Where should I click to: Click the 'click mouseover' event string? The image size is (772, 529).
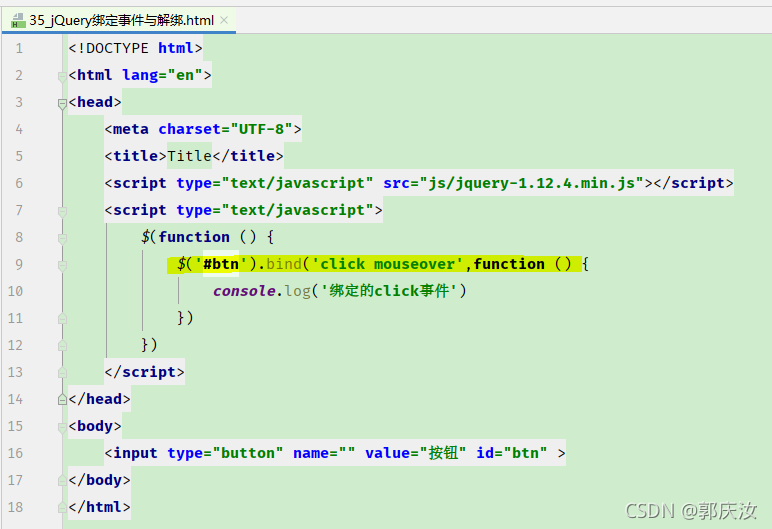coord(387,264)
